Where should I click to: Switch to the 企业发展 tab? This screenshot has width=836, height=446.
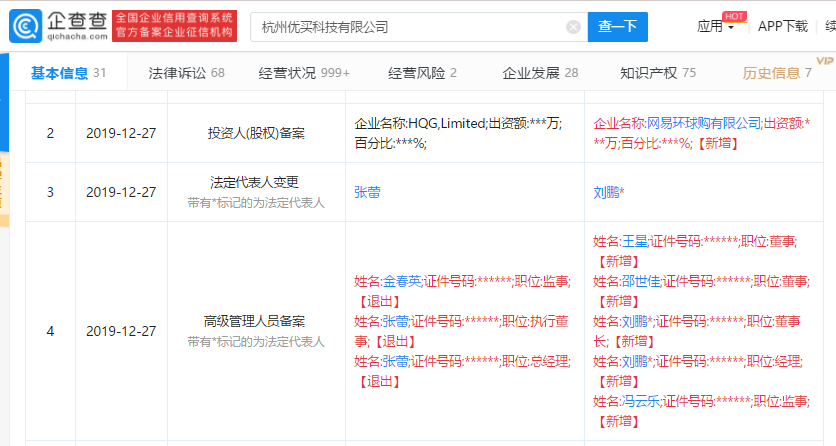540,73
